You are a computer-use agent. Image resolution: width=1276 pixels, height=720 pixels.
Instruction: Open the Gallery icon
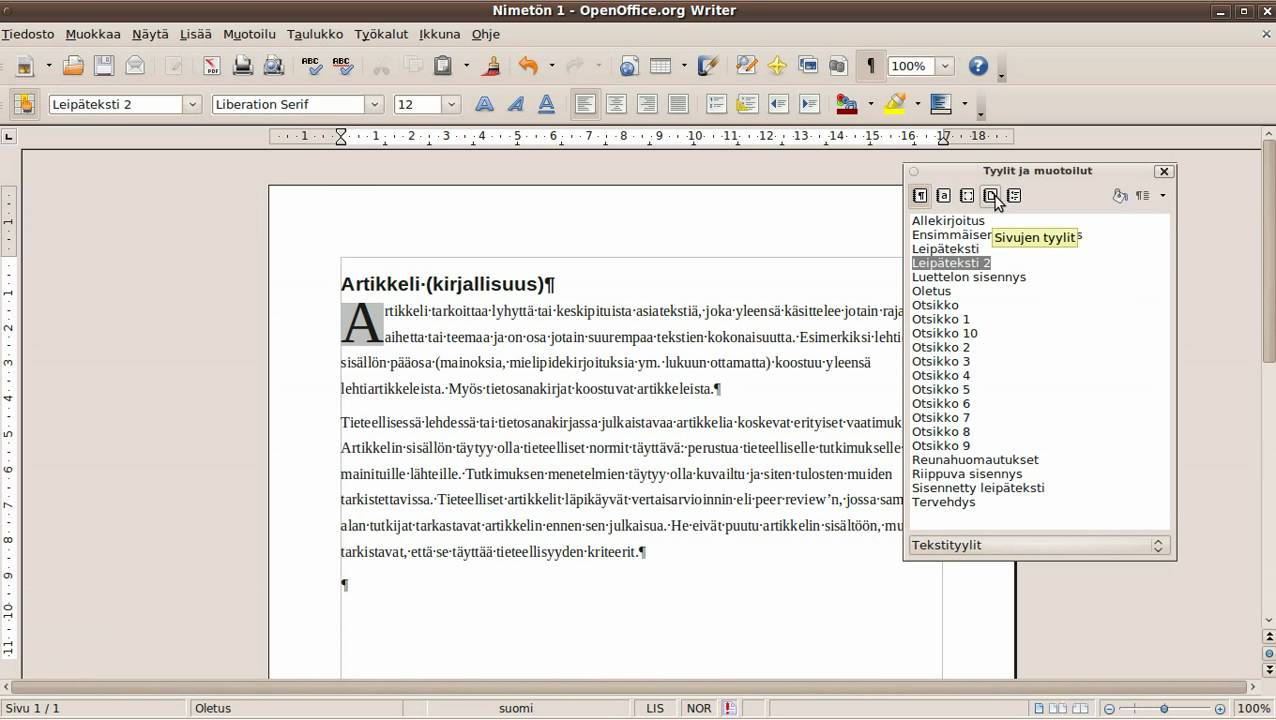(808, 66)
